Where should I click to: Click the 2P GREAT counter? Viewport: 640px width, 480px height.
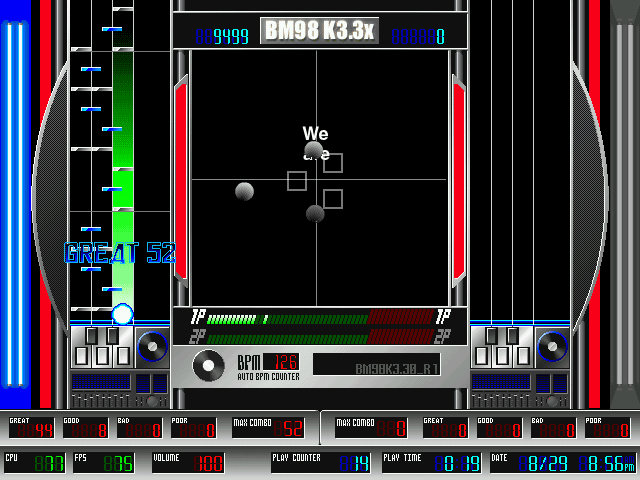coord(446,428)
